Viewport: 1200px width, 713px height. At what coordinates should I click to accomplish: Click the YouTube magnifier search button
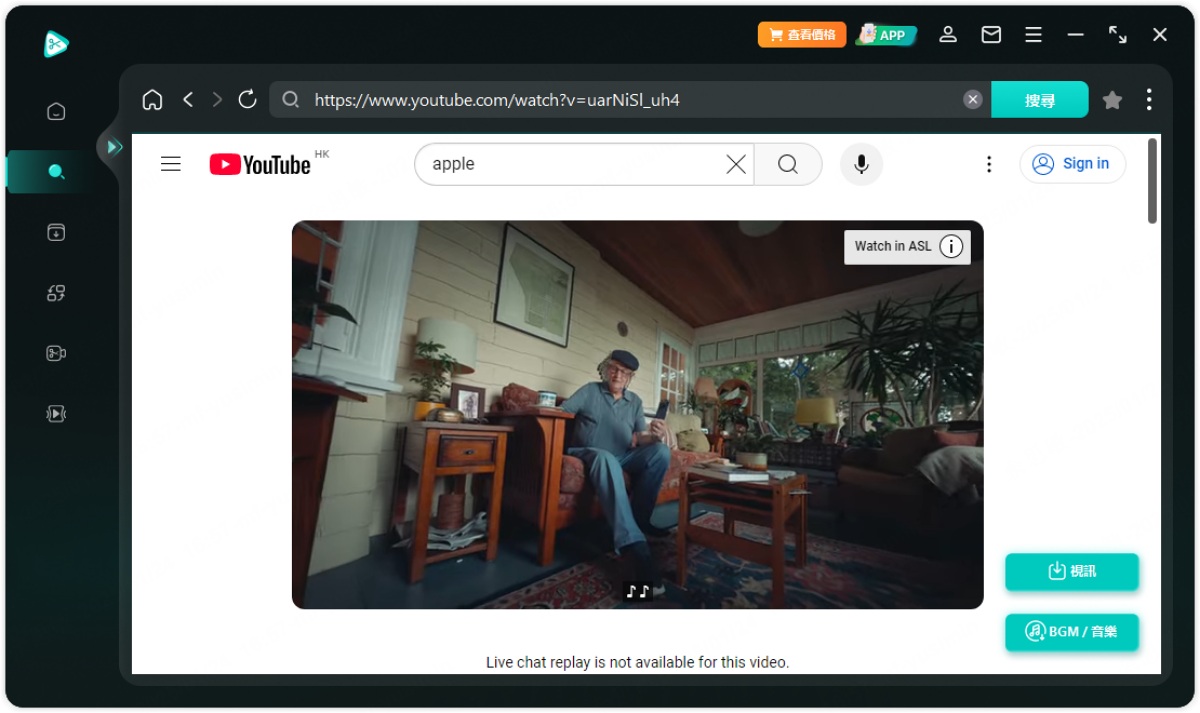788,164
